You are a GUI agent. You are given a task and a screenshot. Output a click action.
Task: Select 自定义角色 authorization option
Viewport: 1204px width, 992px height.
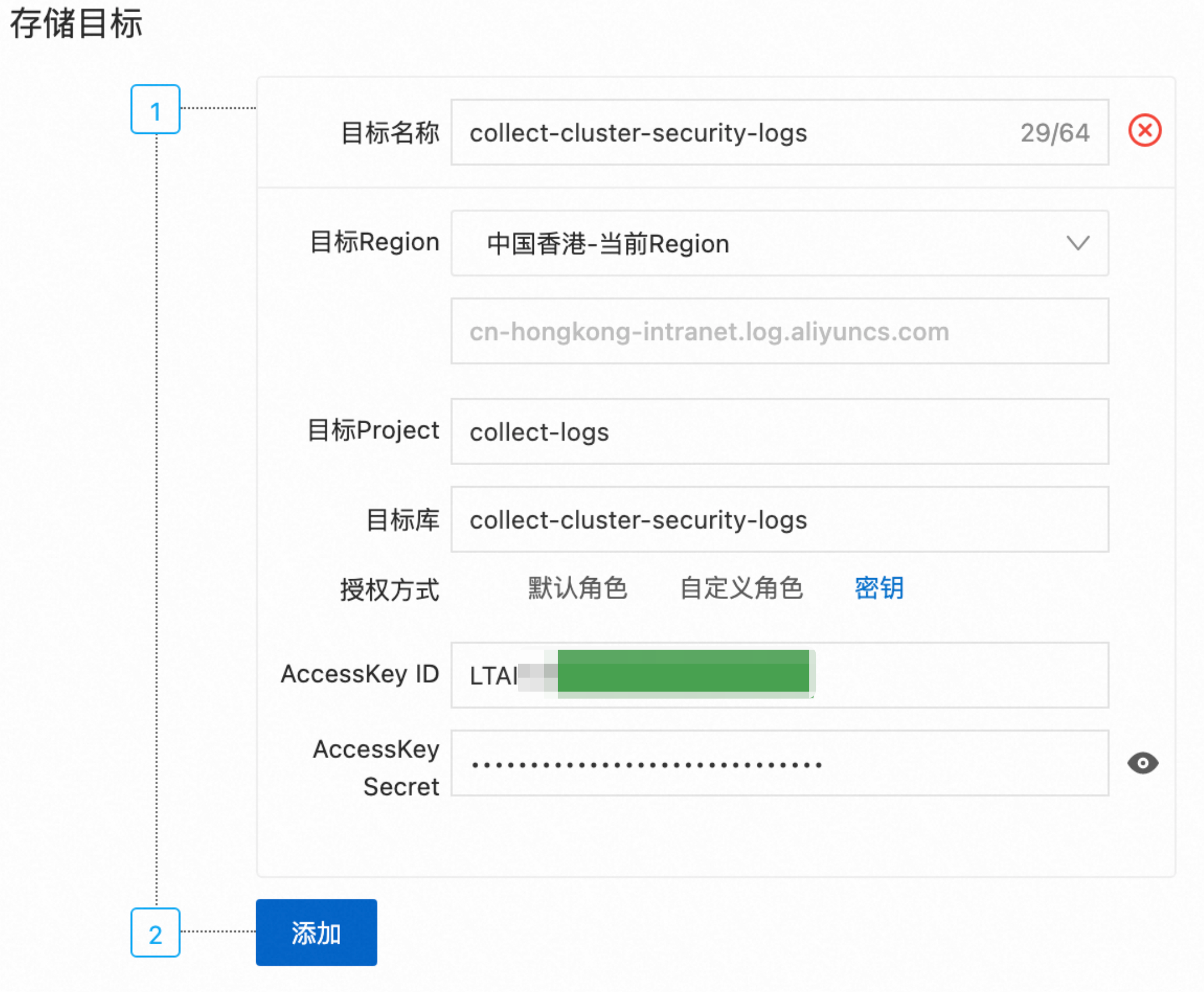[x=741, y=588]
